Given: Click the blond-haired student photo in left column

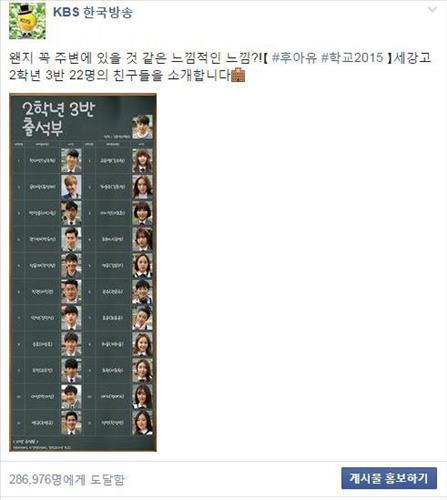Looking at the screenshot, I should [x=71, y=187].
